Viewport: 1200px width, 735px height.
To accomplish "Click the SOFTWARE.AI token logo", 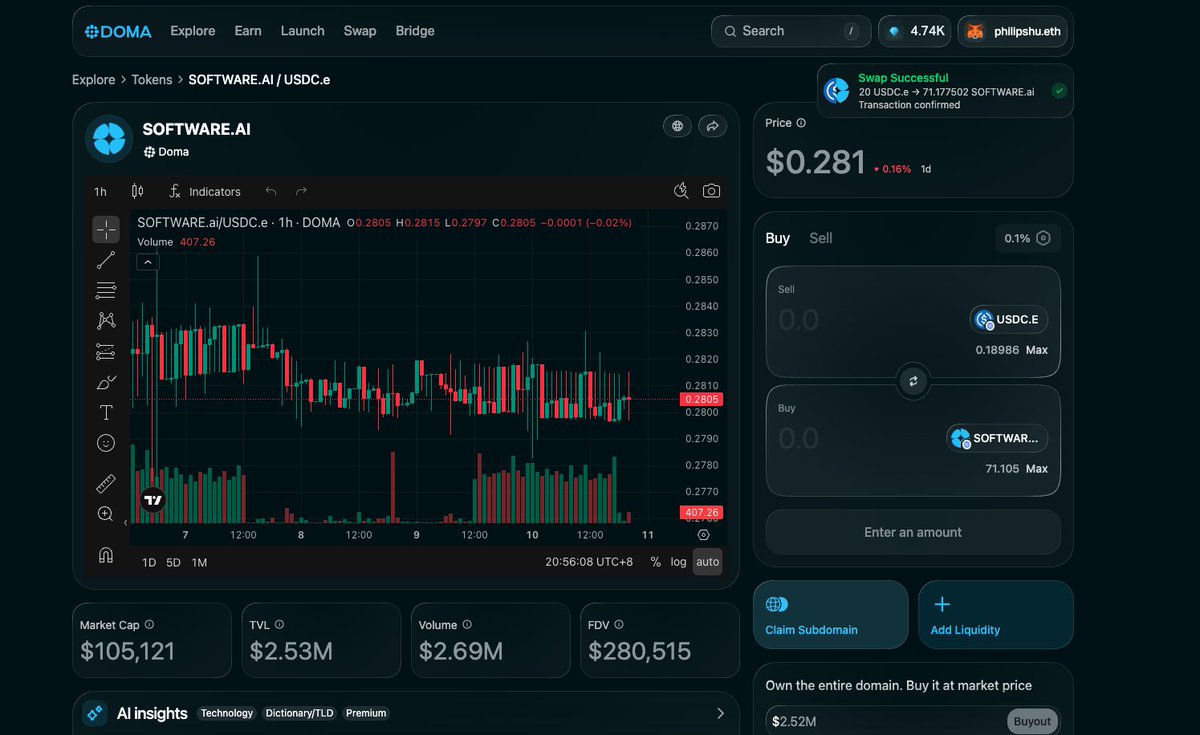I will [x=108, y=139].
